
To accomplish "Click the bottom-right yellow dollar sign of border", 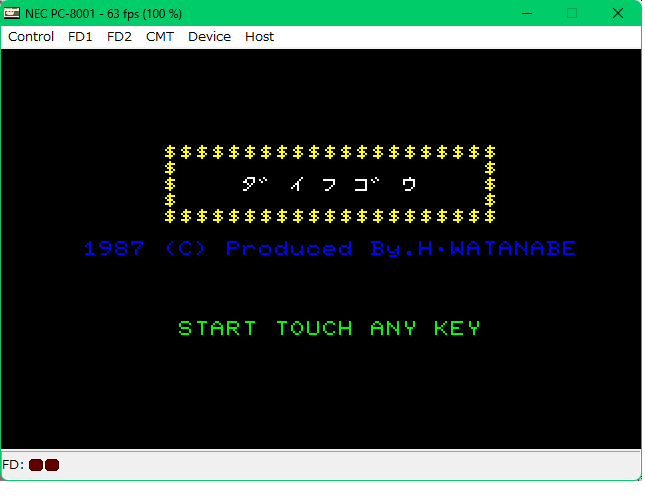I will point(490,216).
